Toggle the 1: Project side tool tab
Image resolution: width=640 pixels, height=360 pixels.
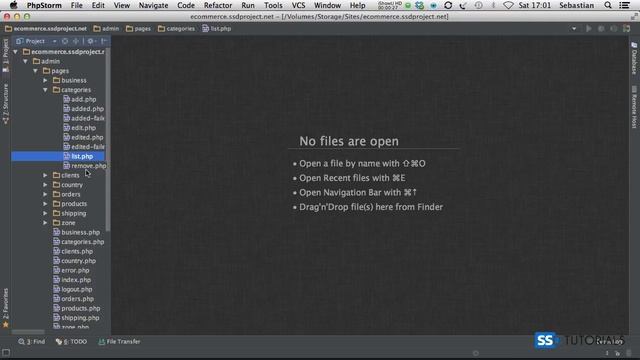coord(5,56)
